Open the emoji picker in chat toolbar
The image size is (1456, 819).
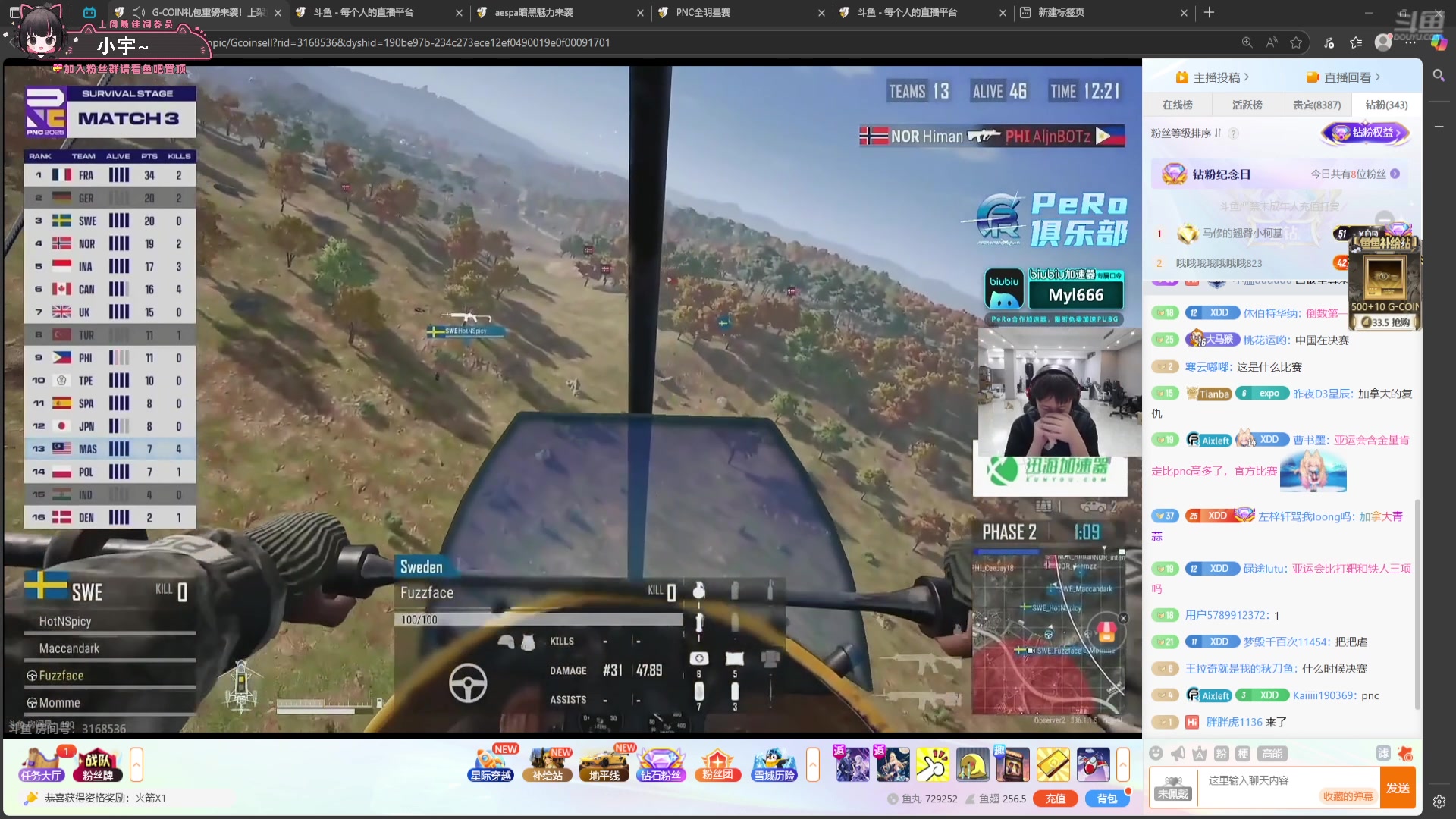pyautogui.click(x=1156, y=753)
